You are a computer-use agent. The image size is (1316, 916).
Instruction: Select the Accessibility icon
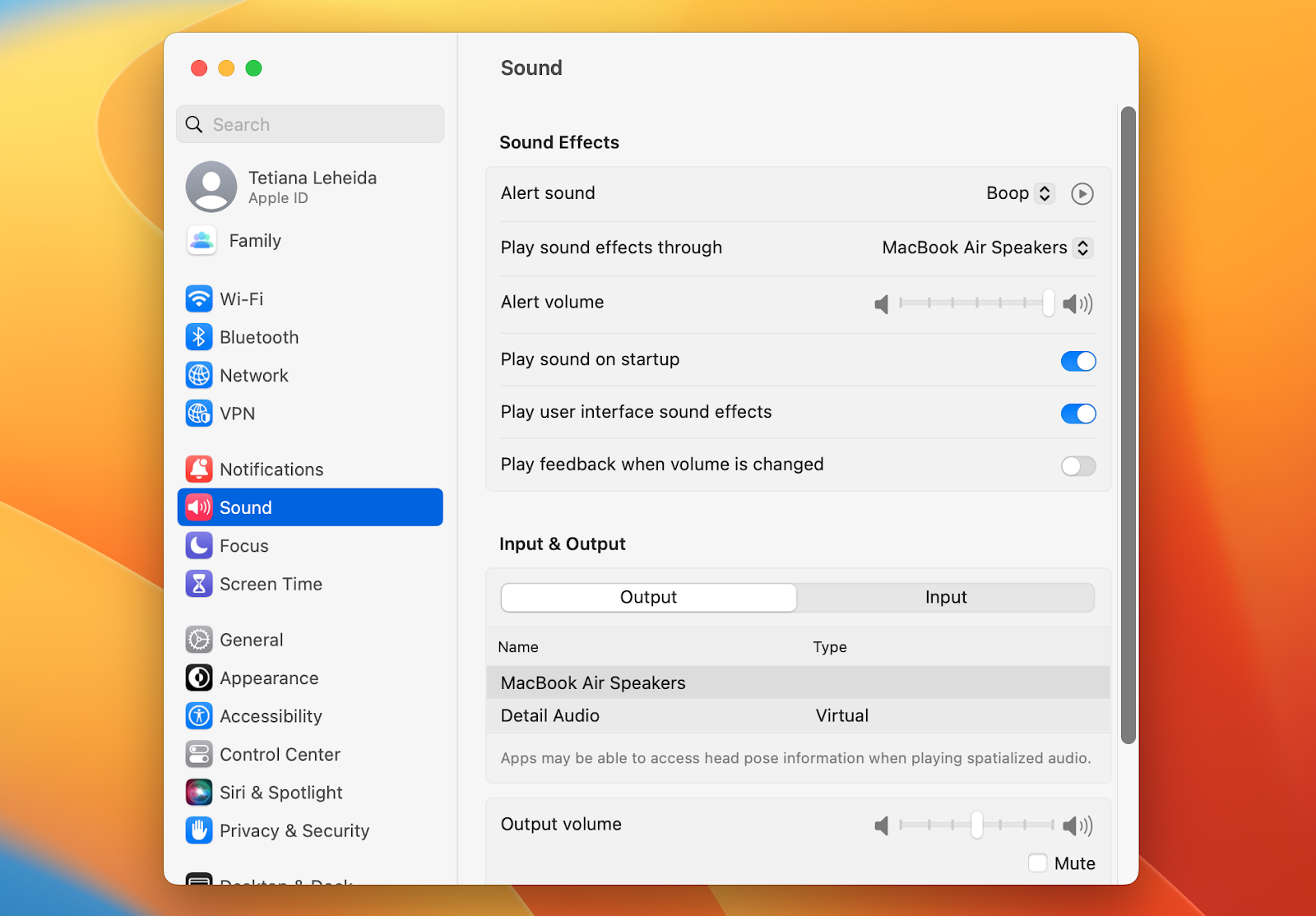pos(199,716)
